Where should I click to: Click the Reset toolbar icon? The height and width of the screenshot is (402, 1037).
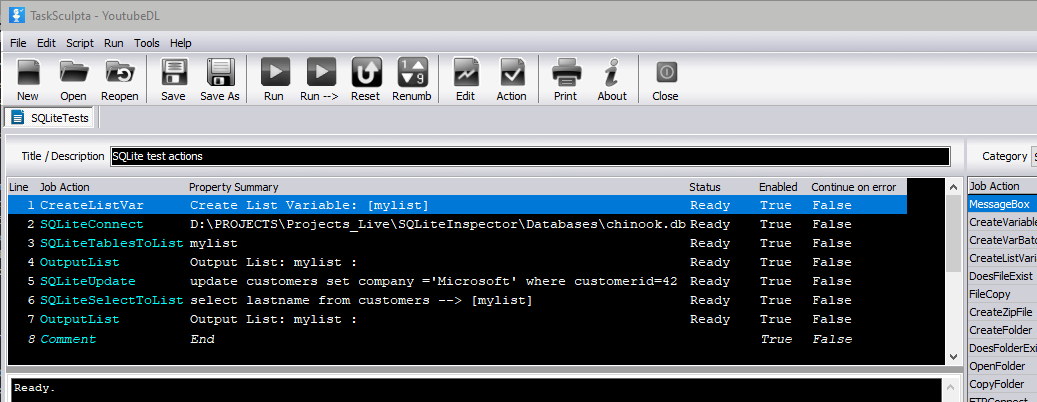click(x=366, y=72)
